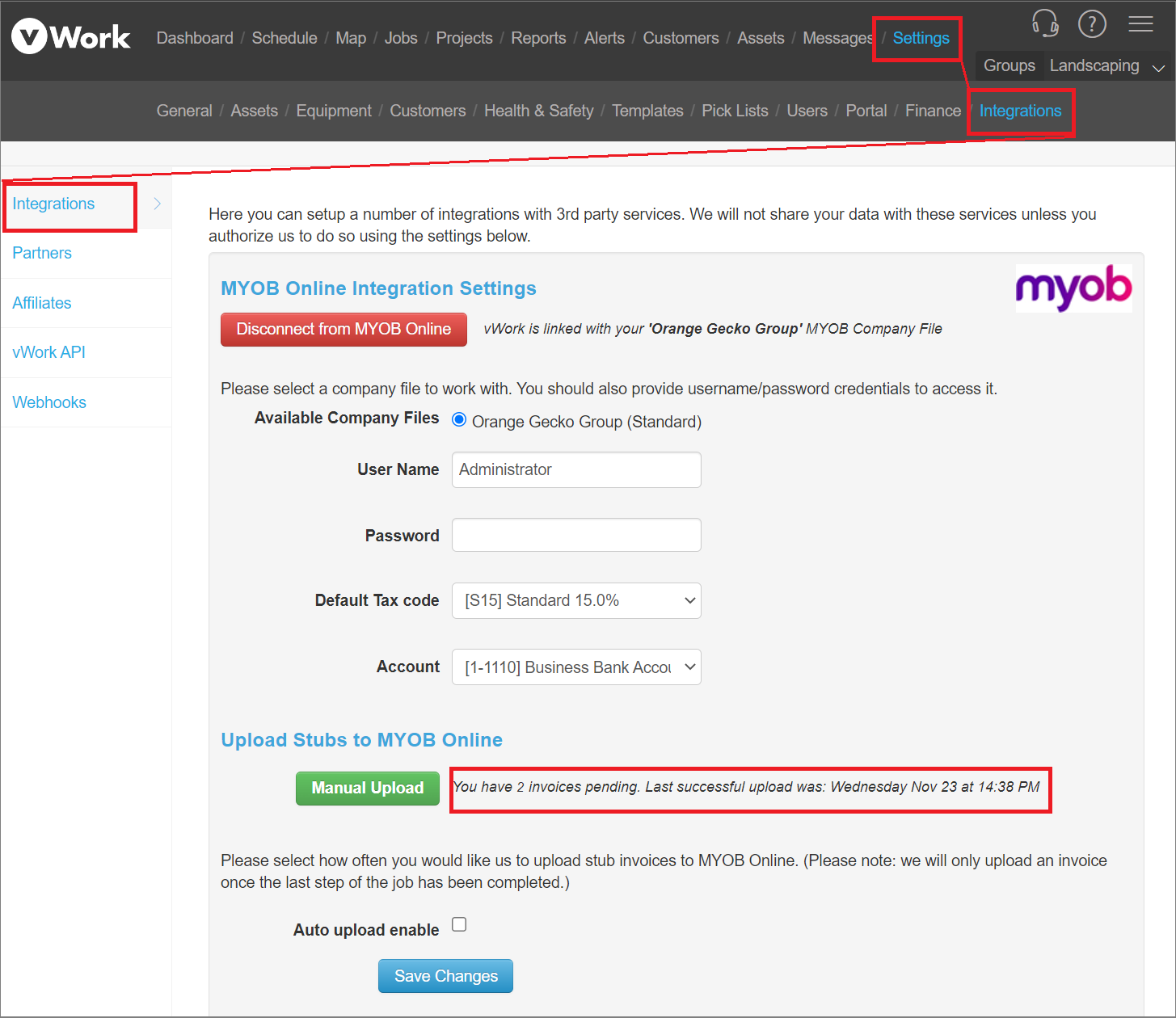The width and height of the screenshot is (1176, 1018).
Task: Expand the Integrations sidebar chevron
Action: click(x=157, y=204)
